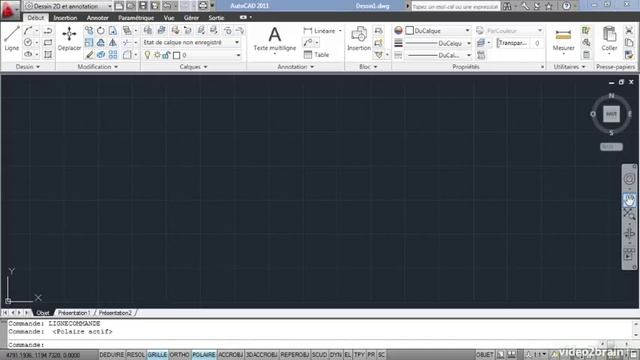Click the Pan hand icon in navigation bar
The height and width of the screenshot is (360, 640).
click(629, 200)
